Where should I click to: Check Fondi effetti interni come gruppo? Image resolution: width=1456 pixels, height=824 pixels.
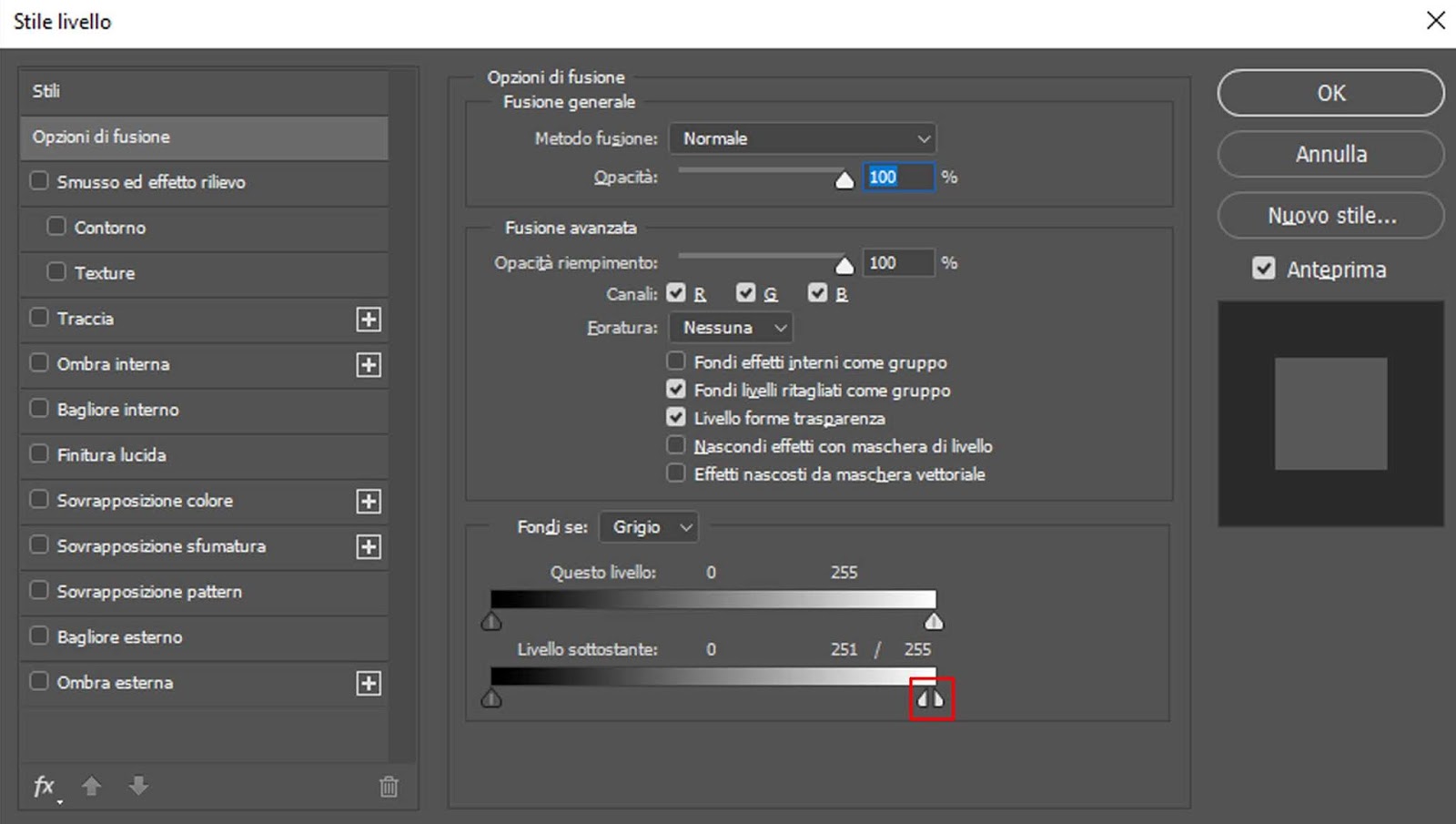point(675,361)
